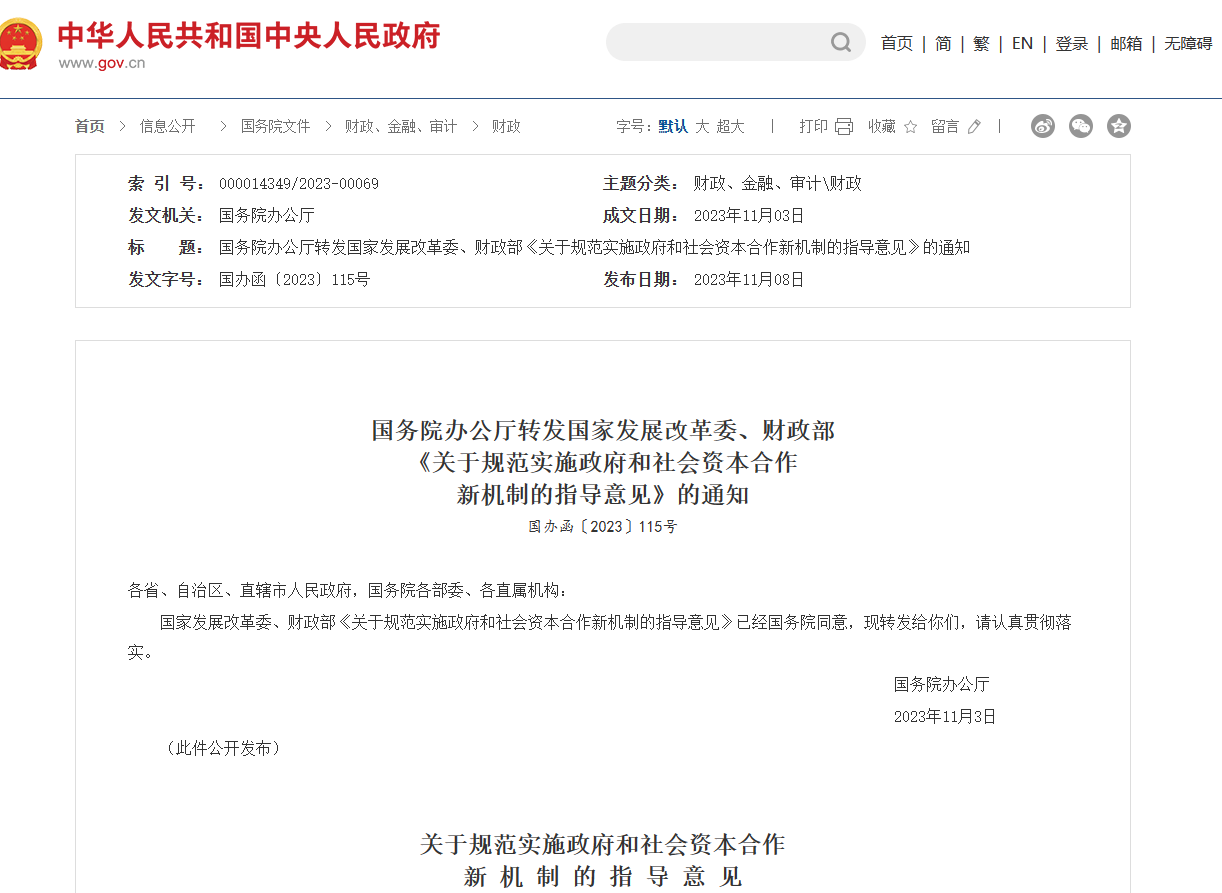Screen dimensions: 1222x893
Task: Open 首页 in the top navigation
Action: (896, 43)
